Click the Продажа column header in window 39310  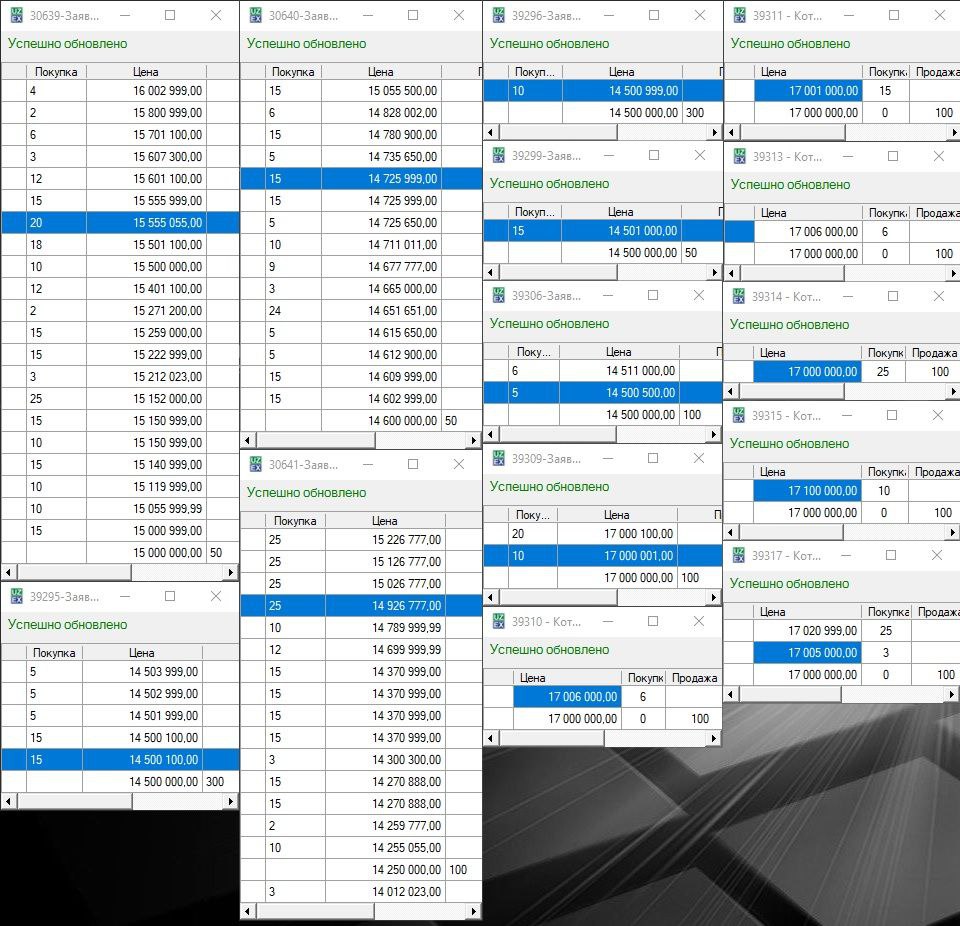point(694,677)
